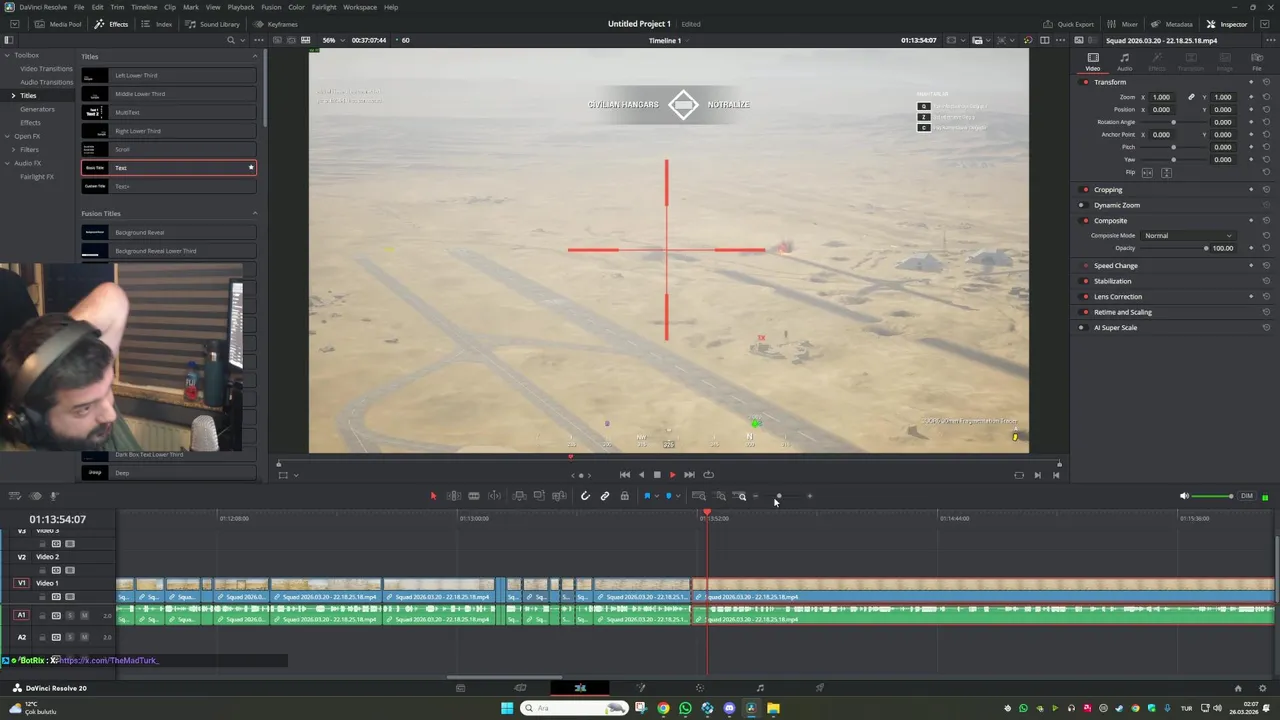This screenshot has width=1280, height=720.
Task: Select Titles in effects tree
Action: (28, 95)
